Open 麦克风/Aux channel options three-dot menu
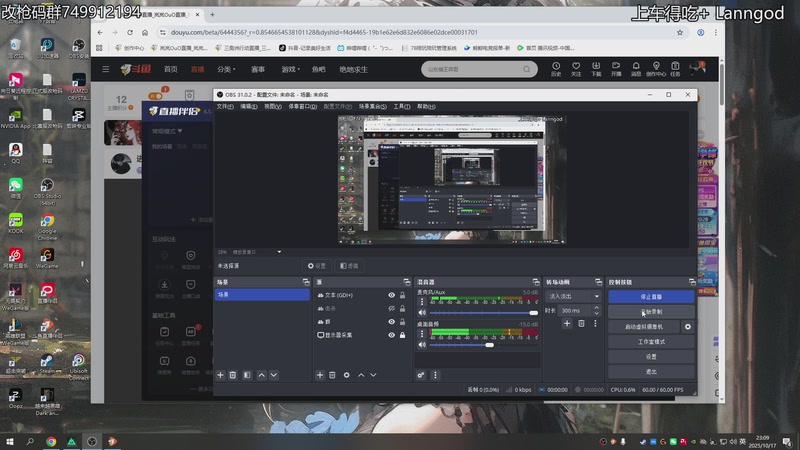 422,302
